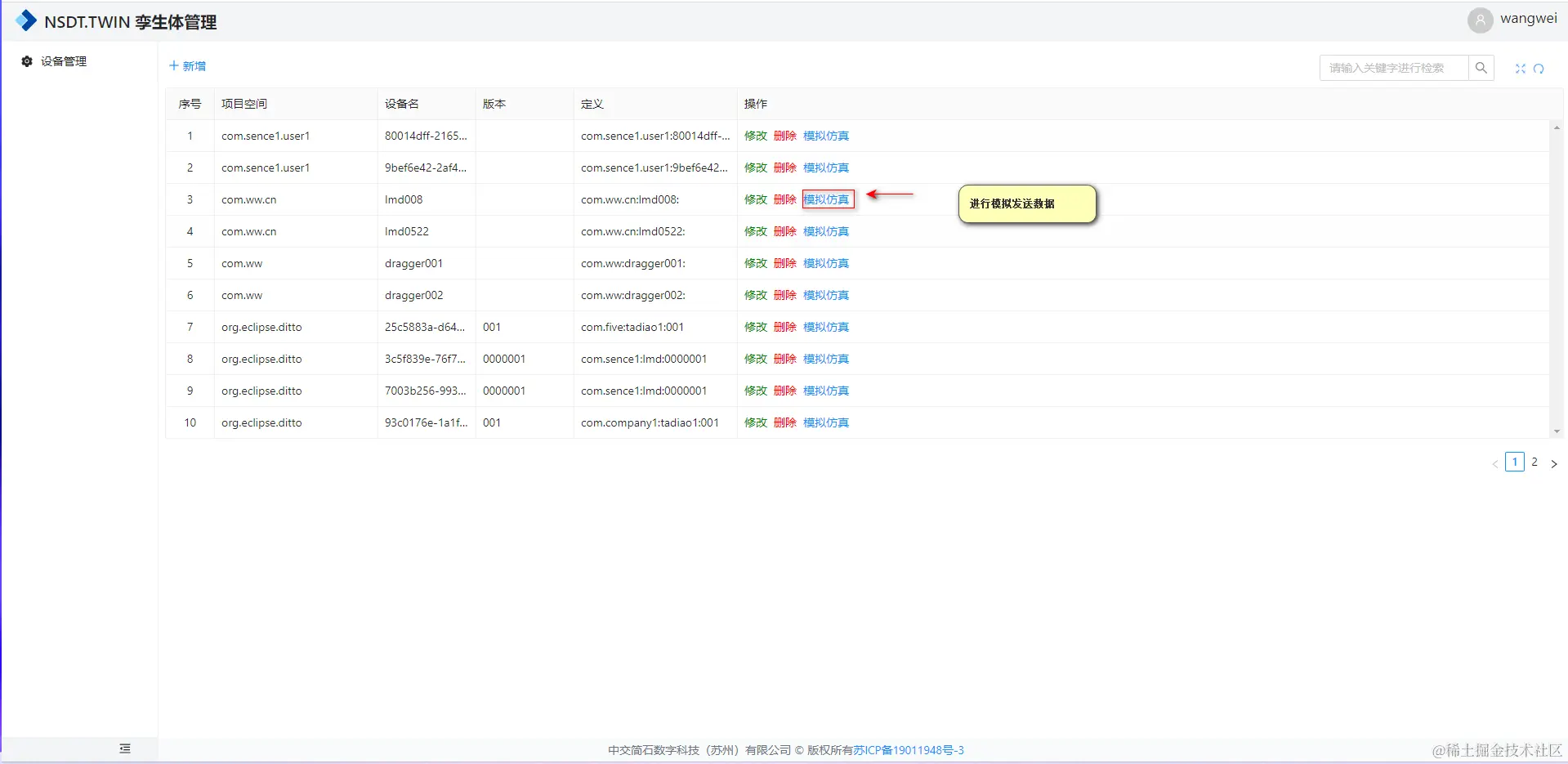
Task: Click the wangwei username text
Action: click(x=1529, y=19)
